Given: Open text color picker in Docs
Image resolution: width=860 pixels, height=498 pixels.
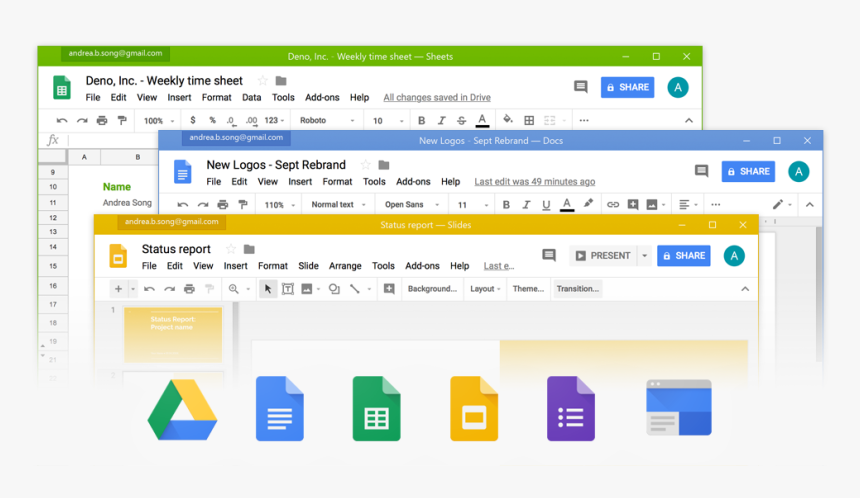Looking at the screenshot, I should coord(567,205).
